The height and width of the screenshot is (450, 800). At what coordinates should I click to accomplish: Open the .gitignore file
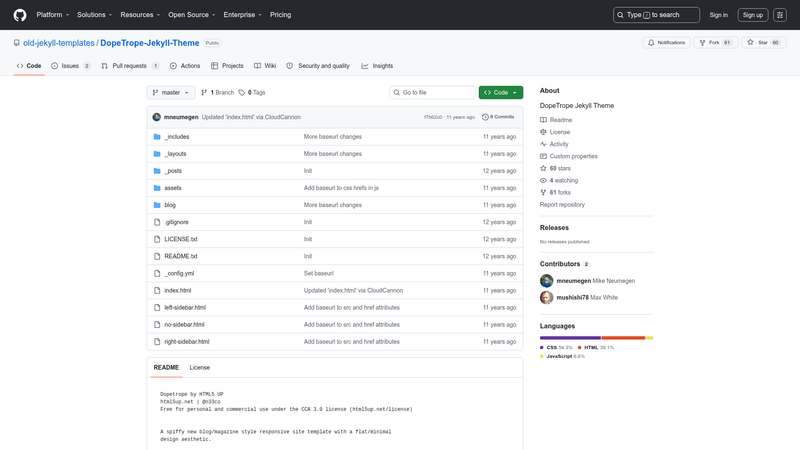(176, 222)
